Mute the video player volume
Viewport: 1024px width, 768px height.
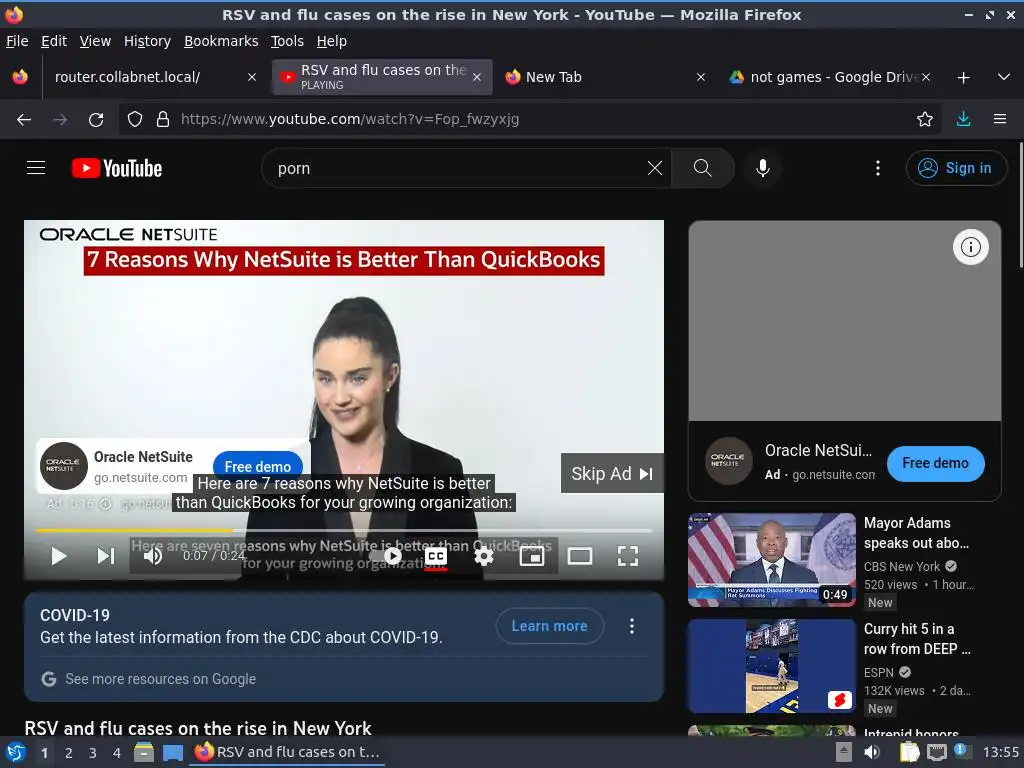(x=153, y=556)
